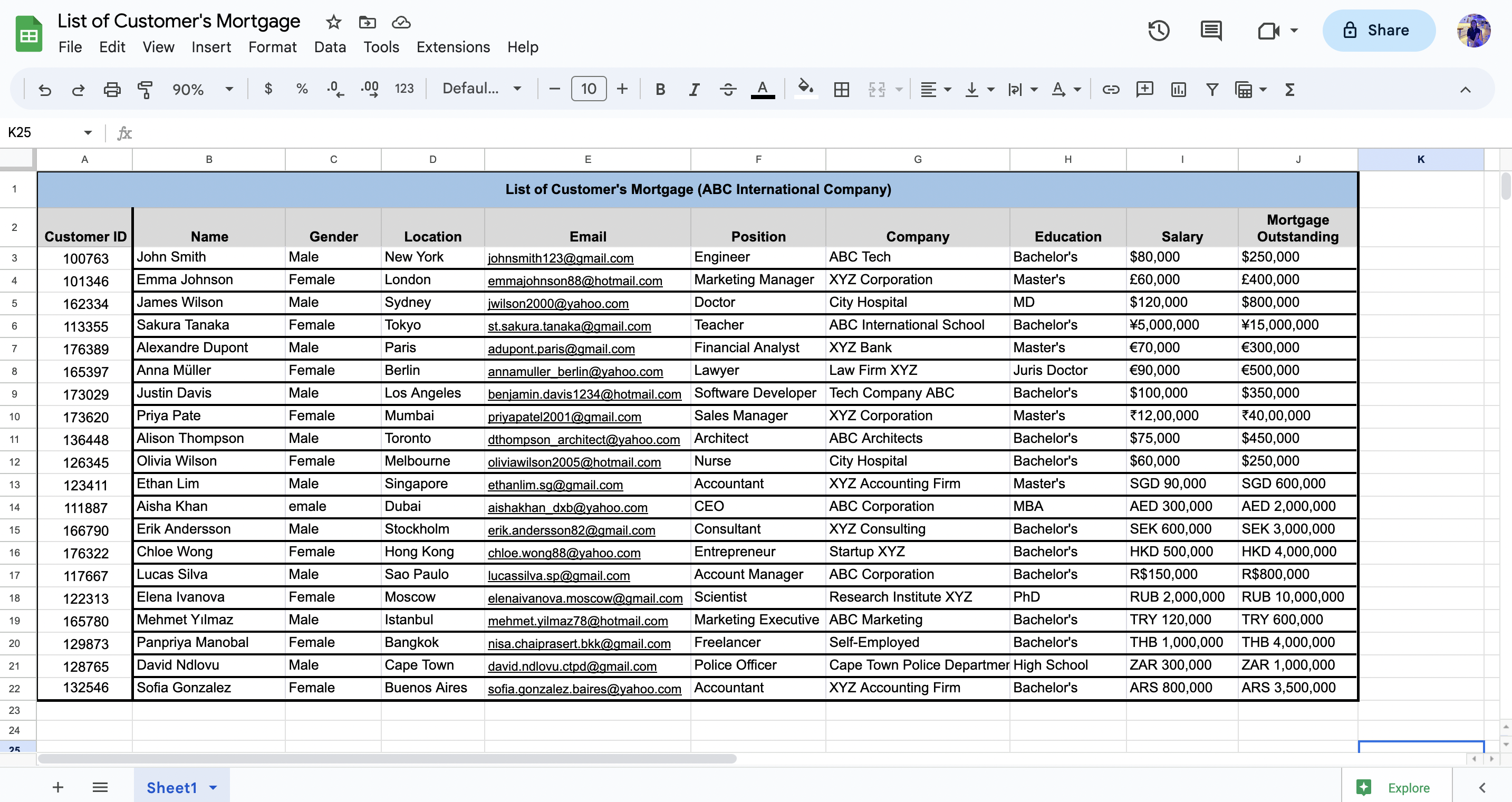
Task: Click the Insert link icon
Action: pos(1111,89)
